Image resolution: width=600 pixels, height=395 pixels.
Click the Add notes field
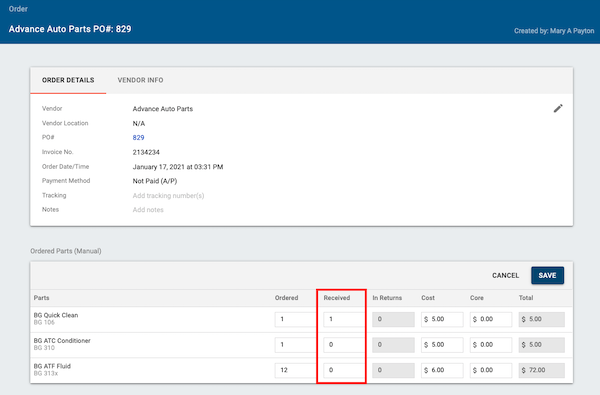[148, 210]
